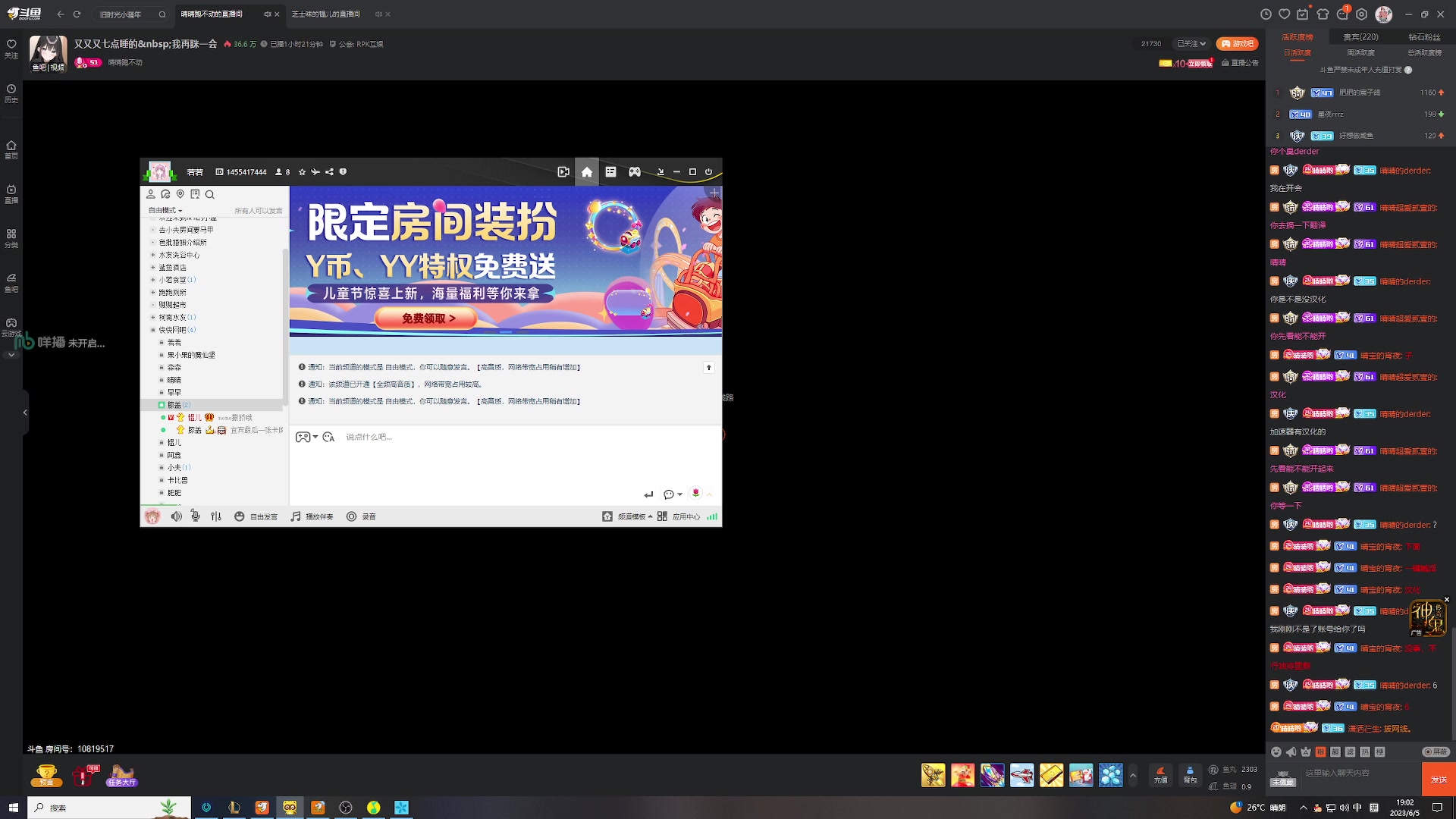Viewport: 1456px width, 819px height.
Task: Enable the 粉 chat filter toggle
Action: click(1320, 752)
